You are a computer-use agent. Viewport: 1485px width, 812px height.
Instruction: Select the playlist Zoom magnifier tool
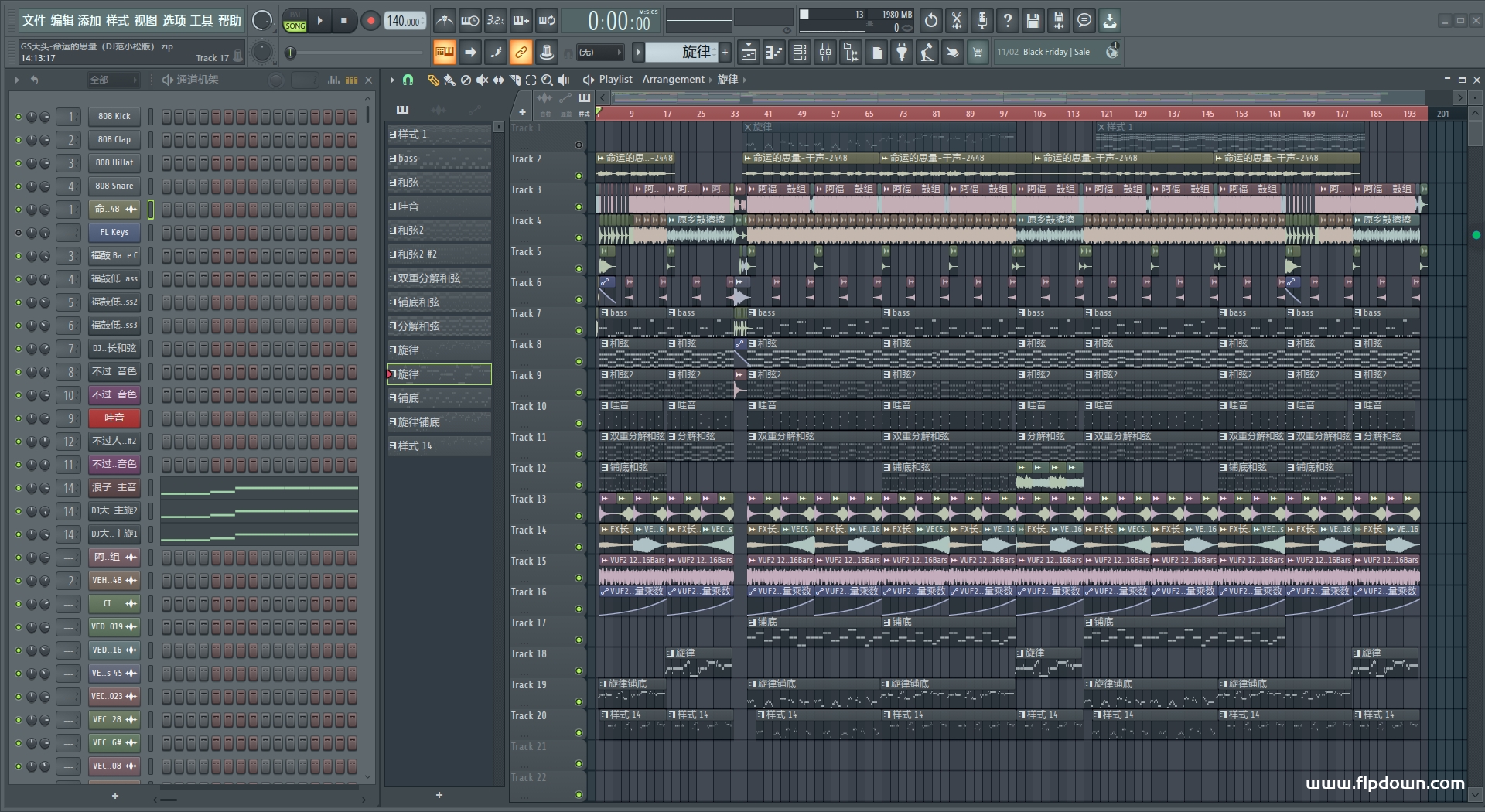(x=548, y=80)
